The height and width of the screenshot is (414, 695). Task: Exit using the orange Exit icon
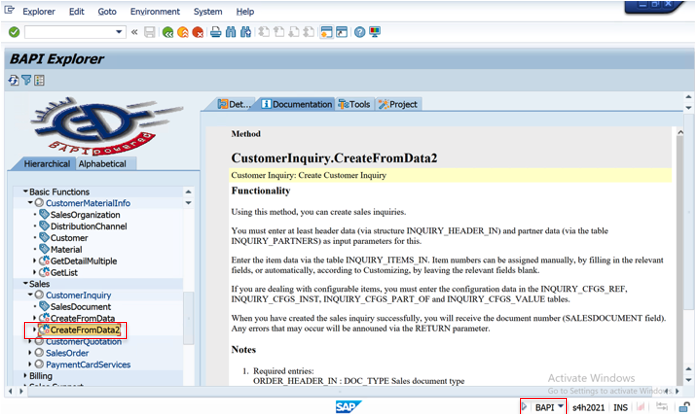pos(183,32)
